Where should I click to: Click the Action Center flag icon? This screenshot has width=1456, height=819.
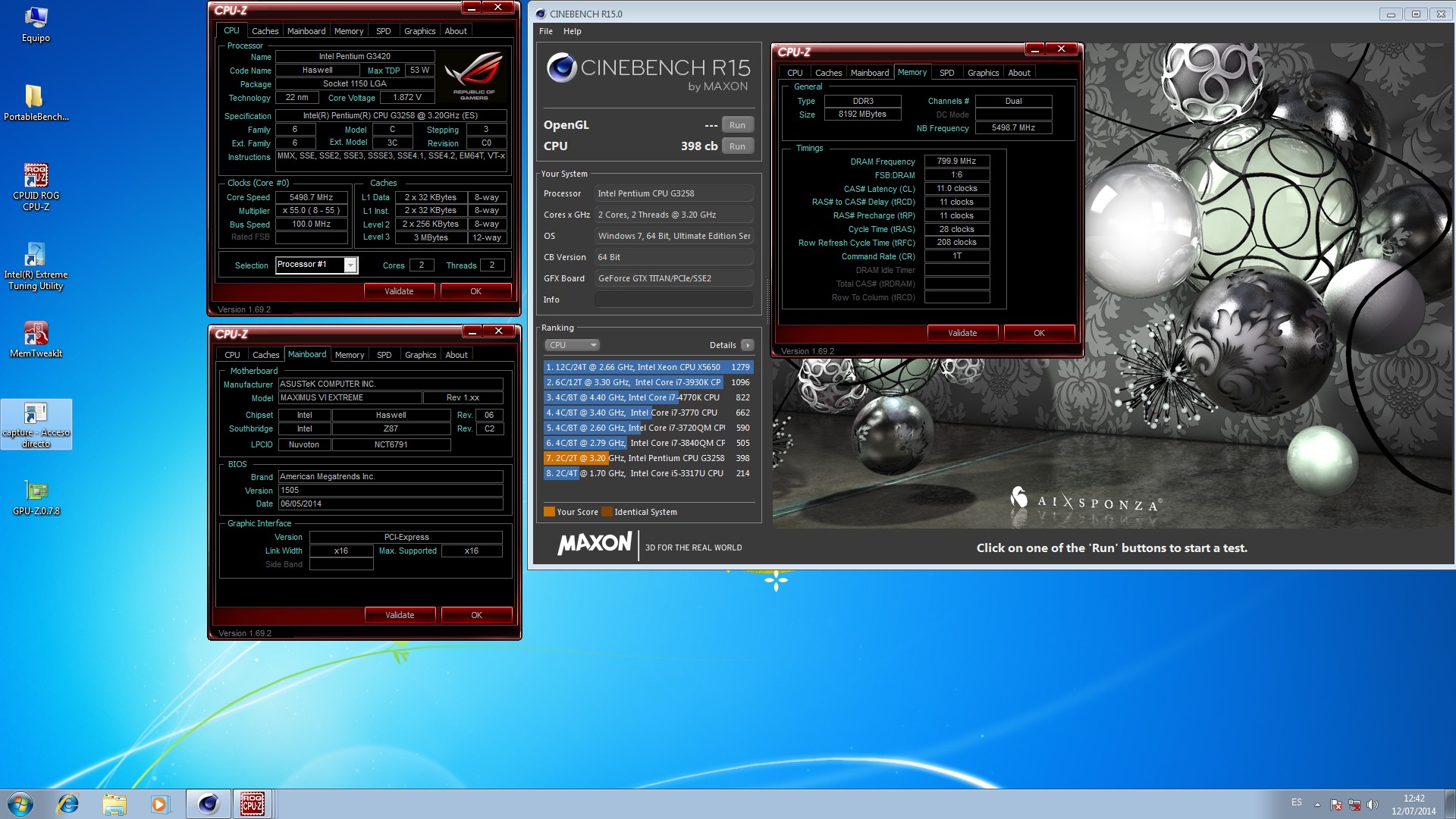tap(1336, 805)
